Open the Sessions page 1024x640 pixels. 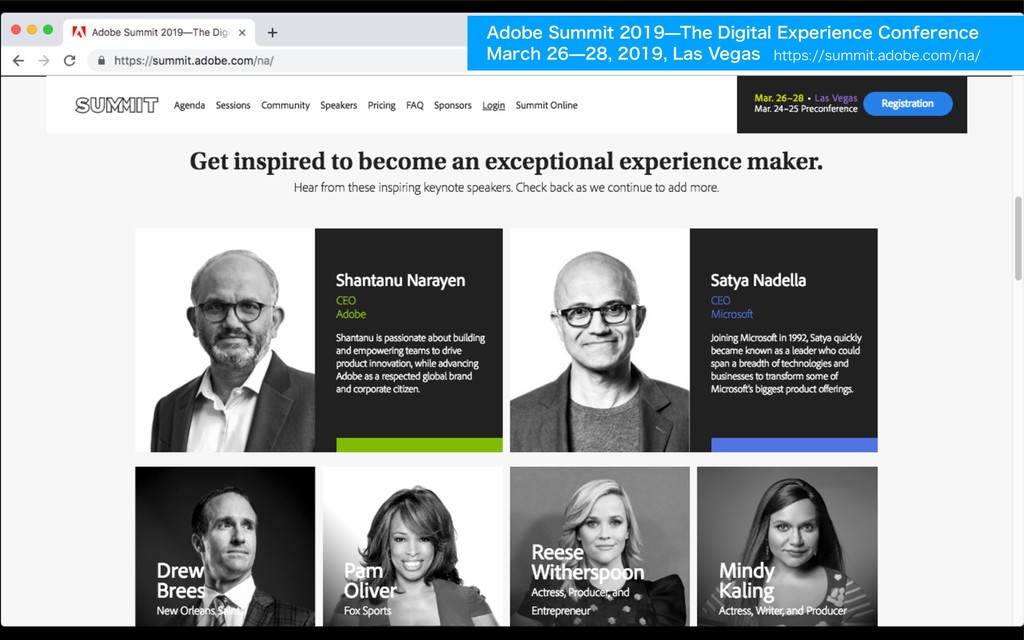click(233, 105)
